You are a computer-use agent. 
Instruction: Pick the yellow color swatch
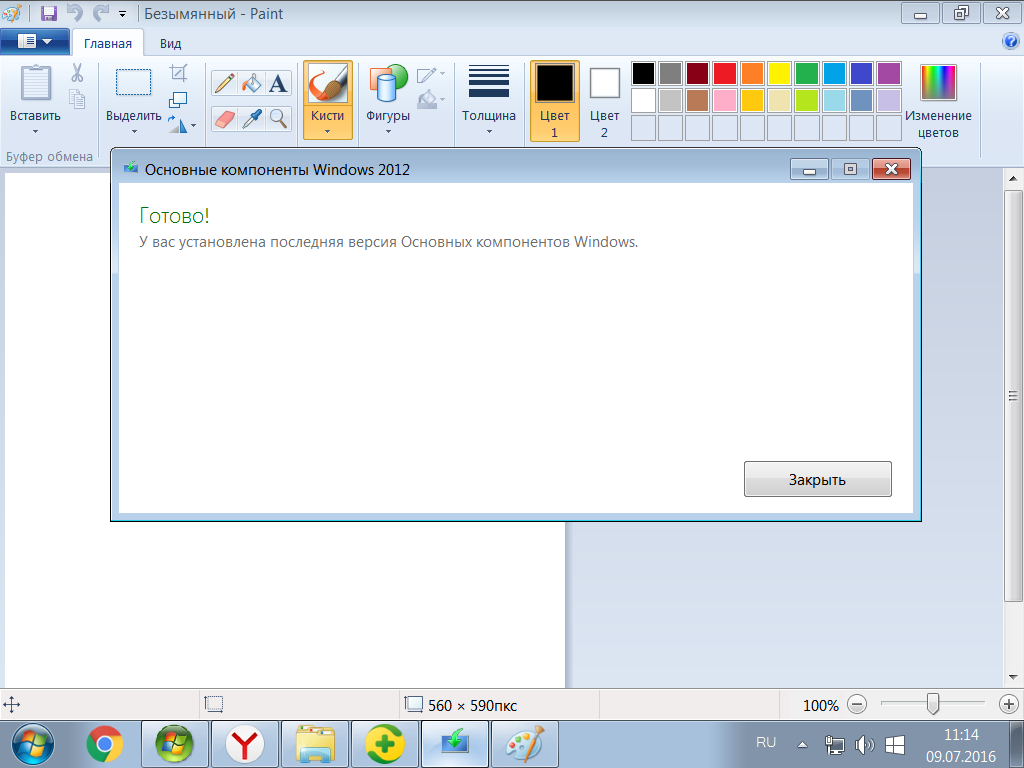point(780,74)
